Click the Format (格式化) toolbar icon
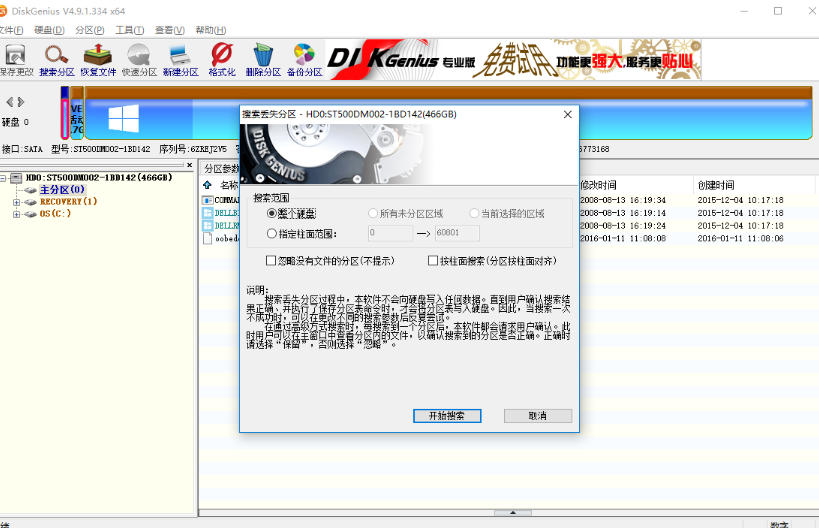819x528 pixels. coord(221,60)
